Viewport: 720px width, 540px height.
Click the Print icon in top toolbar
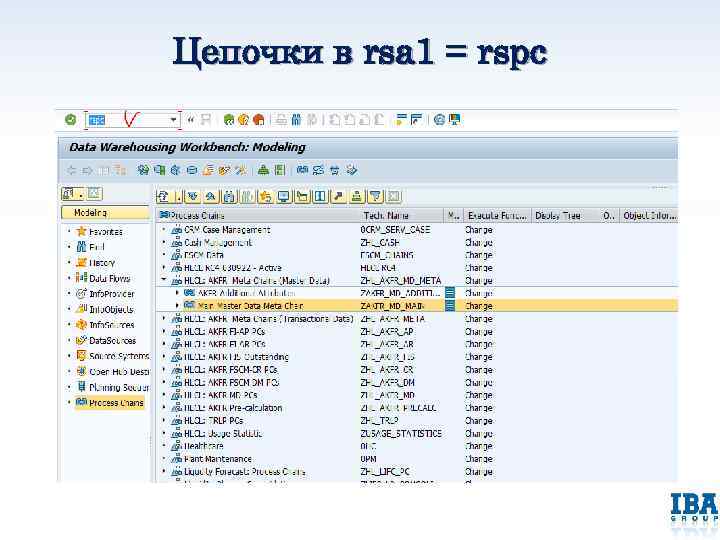281,120
